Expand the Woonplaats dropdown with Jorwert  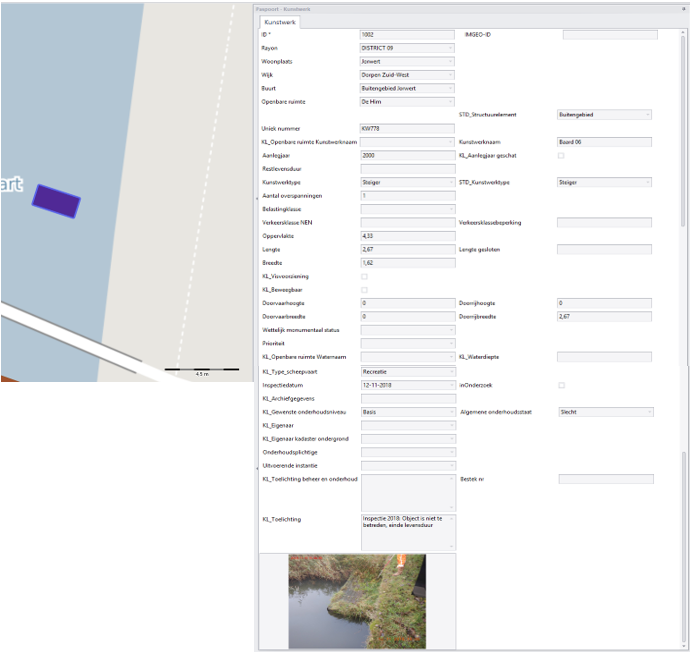[x=407, y=62]
